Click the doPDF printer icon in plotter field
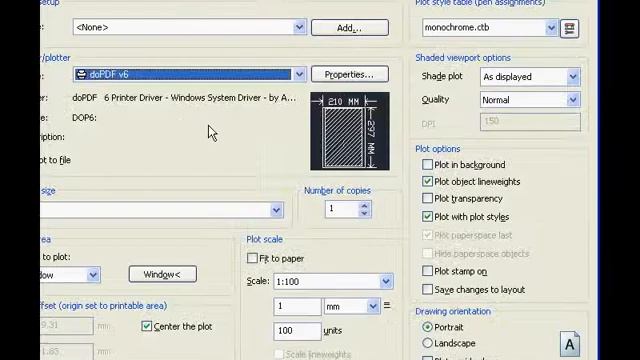Image resolution: width=640 pixels, height=360 pixels. [x=82, y=74]
